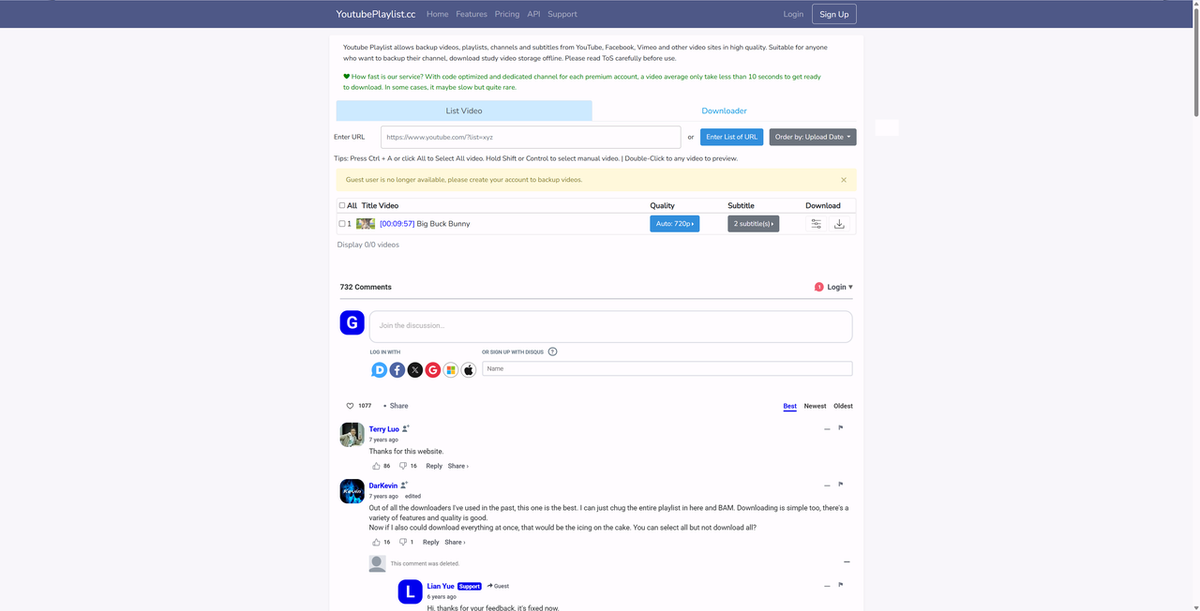This screenshot has height=611, width=1200.
Task: Log in with the Google icon
Action: pos(433,370)
